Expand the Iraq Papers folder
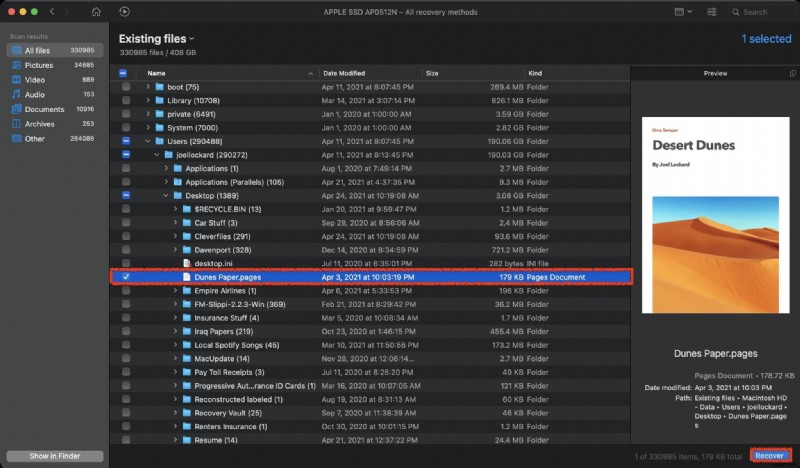This screenshot has height=468, width=800. 175,331
